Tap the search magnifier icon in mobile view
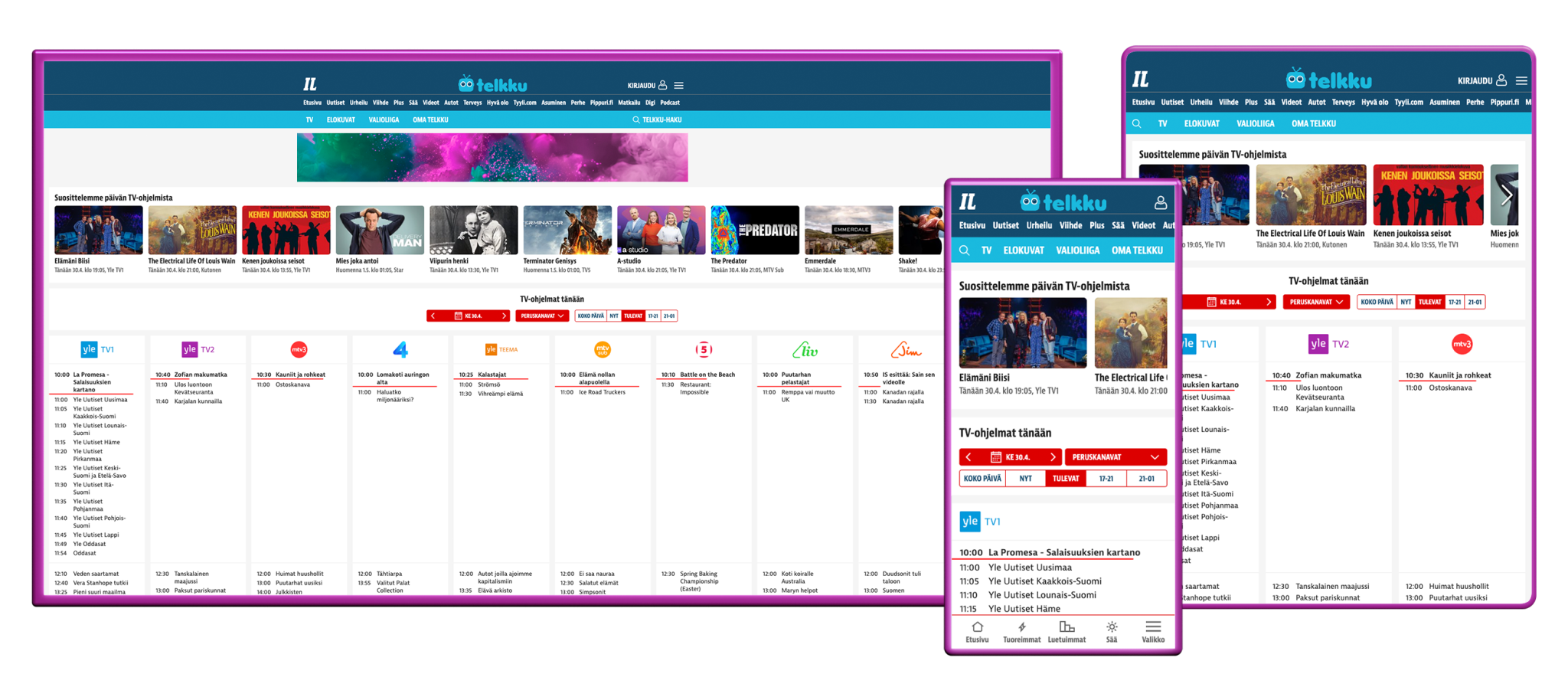 (x=965, y=250)
